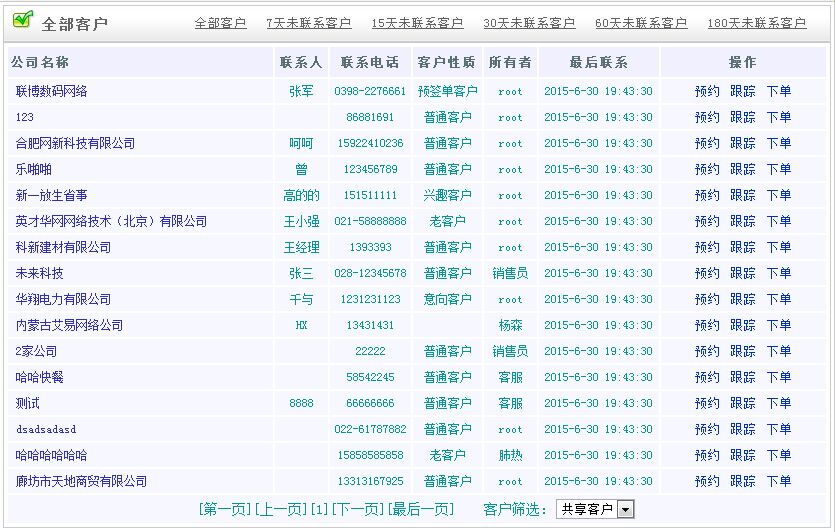Image resolution: width=835 pixels, height=532 pixels.
Task: Click phone number 15922410236
Action: (370, 143)
